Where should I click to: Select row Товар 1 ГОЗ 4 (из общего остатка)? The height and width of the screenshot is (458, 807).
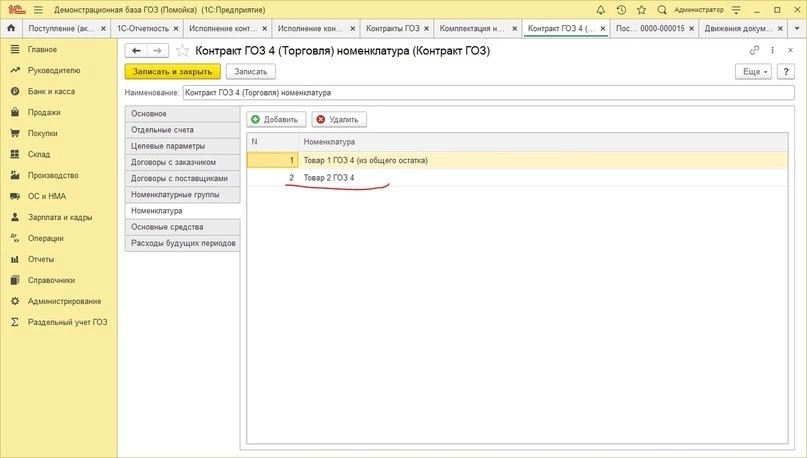(517, 161)
